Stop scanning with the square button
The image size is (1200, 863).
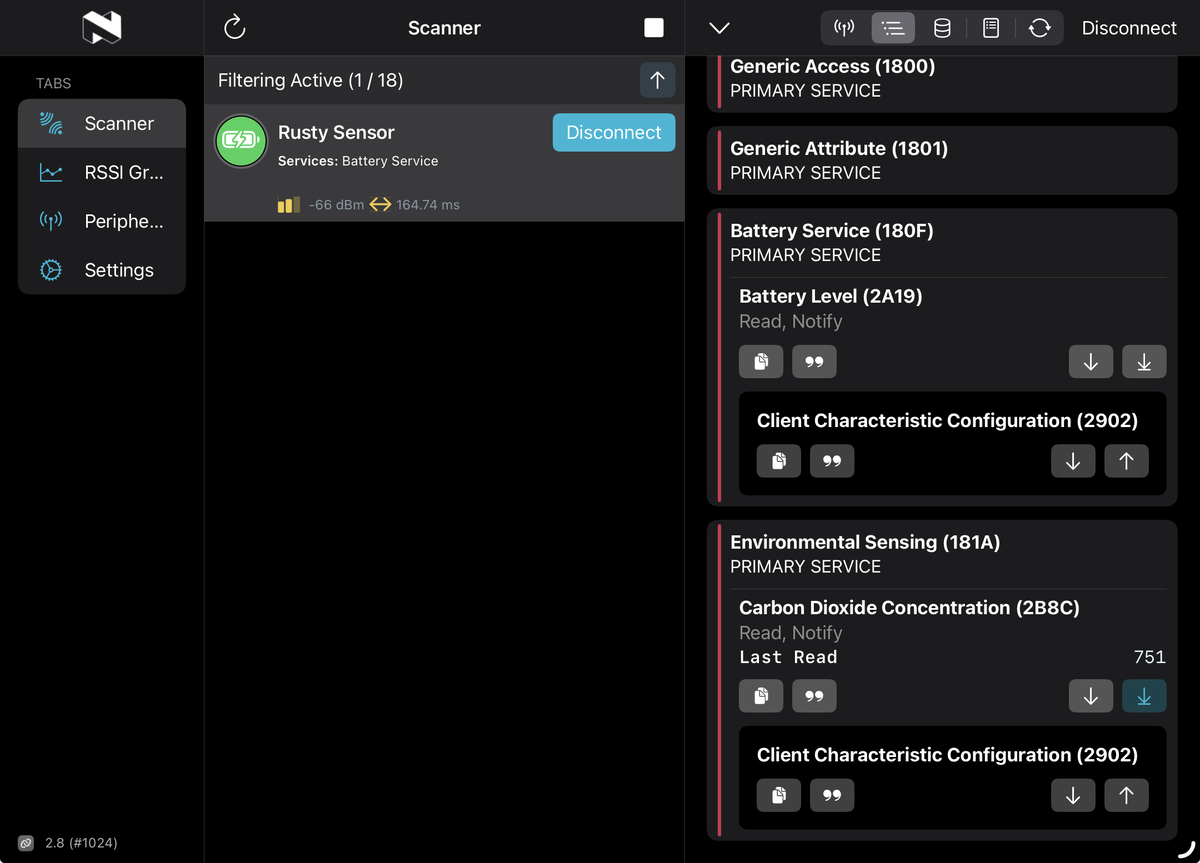coord(654,28)
